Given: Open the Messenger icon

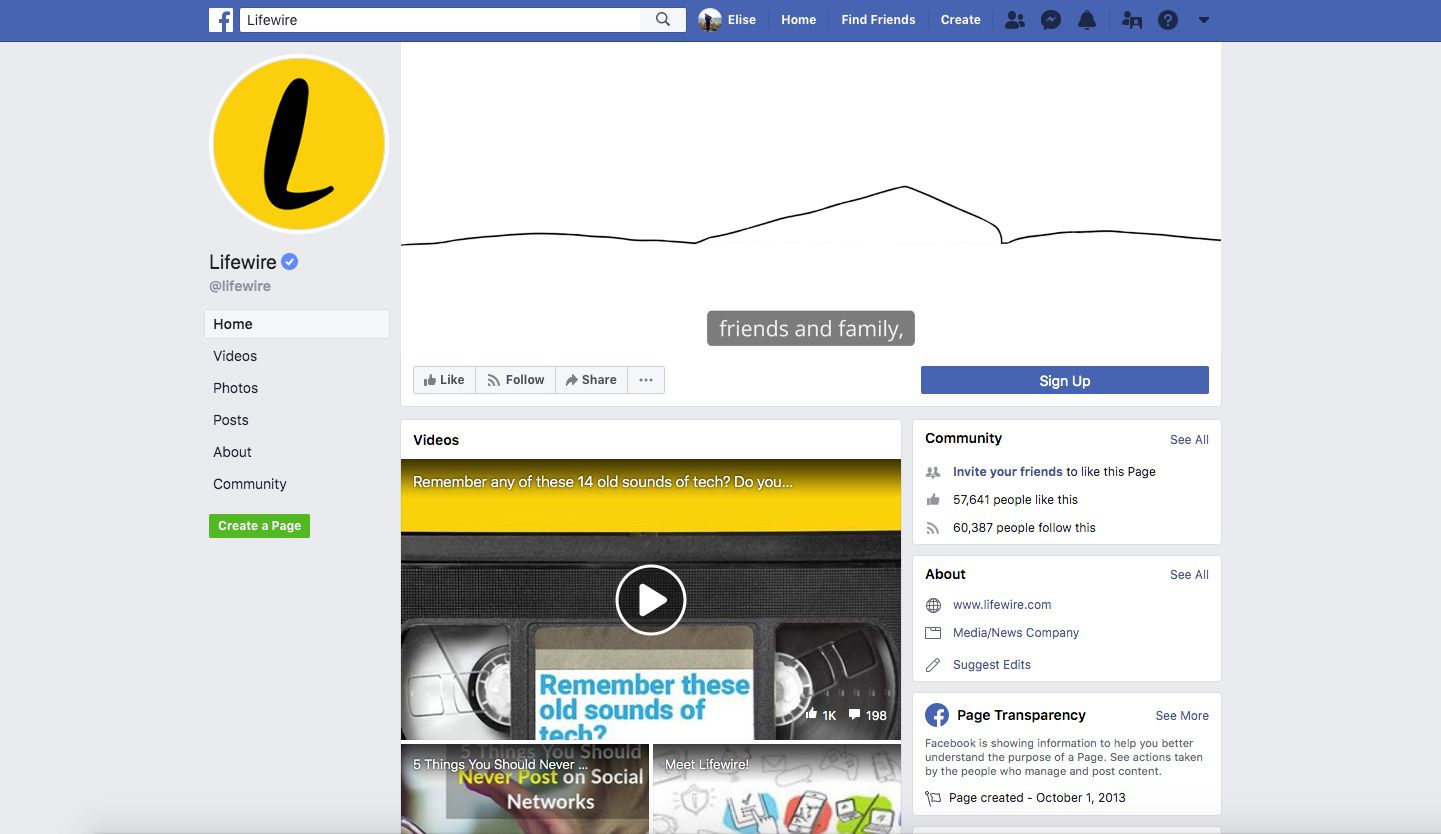Looking at the screenshot, I should (1051, 20).
